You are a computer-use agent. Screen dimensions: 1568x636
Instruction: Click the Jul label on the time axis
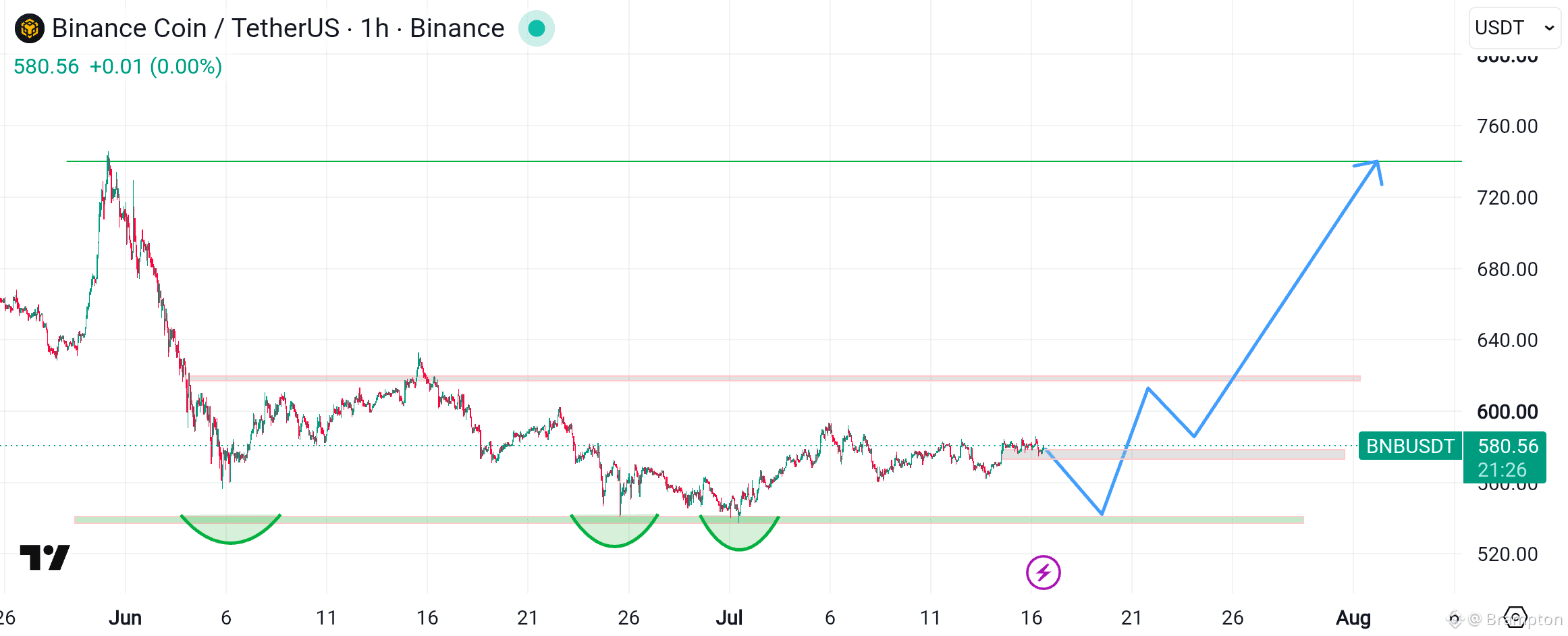(x=729, y=618)
